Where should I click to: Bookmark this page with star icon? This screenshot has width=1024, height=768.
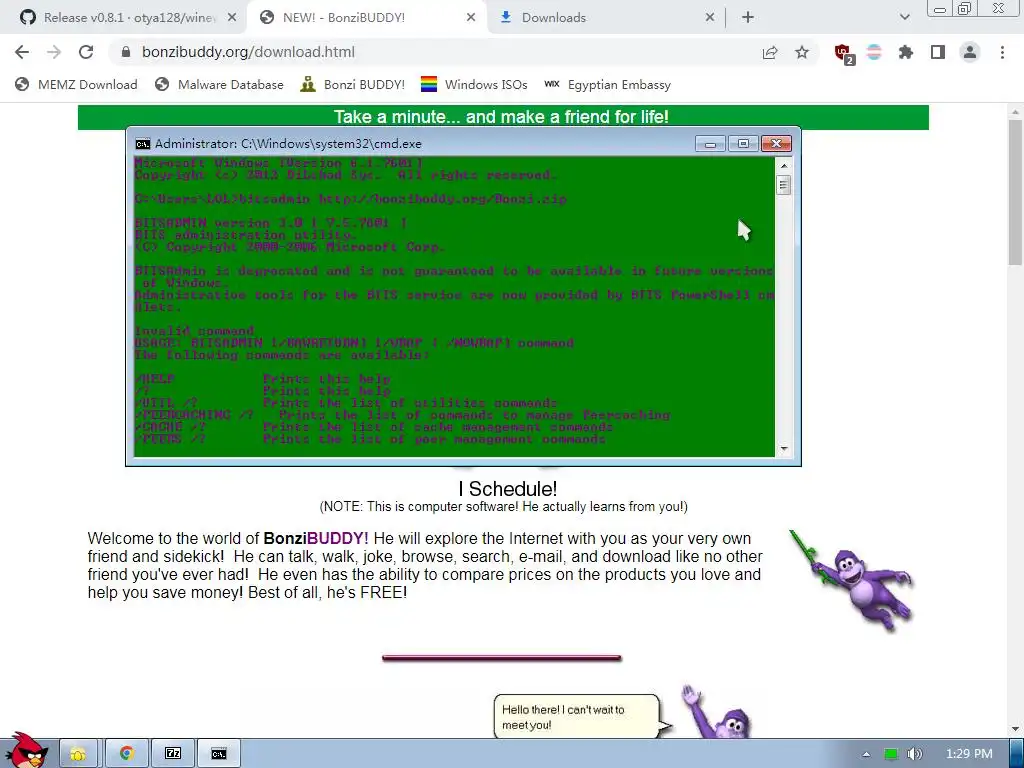[x=802, y=52]
